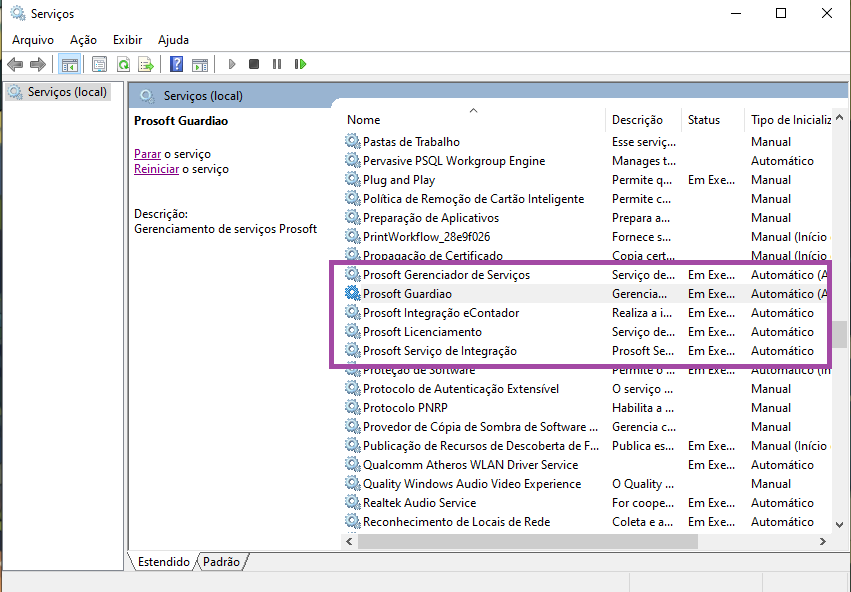Open the Help question-mark icon
Viewport: 851px width, 592px height.
pos(176,65)
